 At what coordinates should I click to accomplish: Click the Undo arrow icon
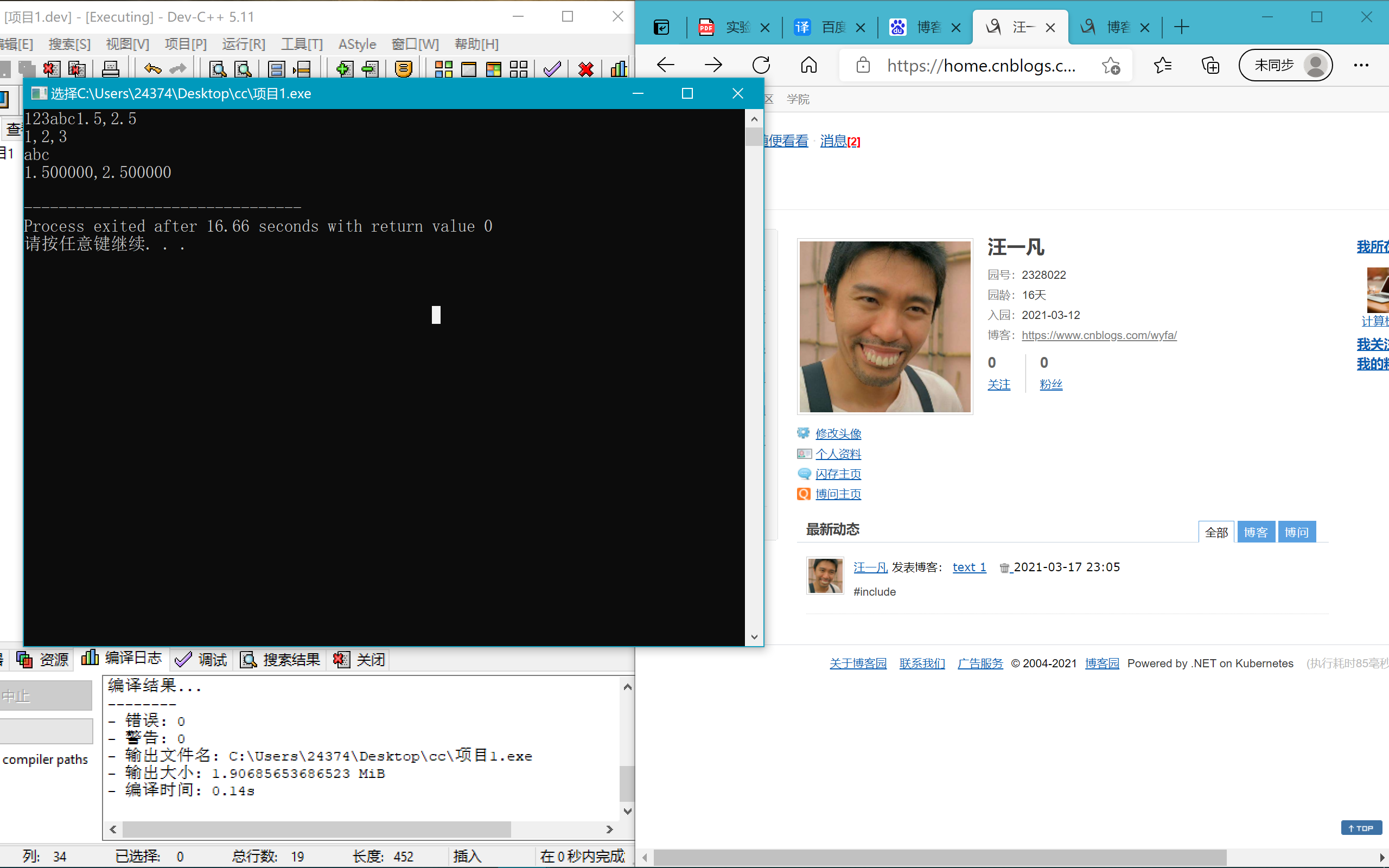point(152,69)
